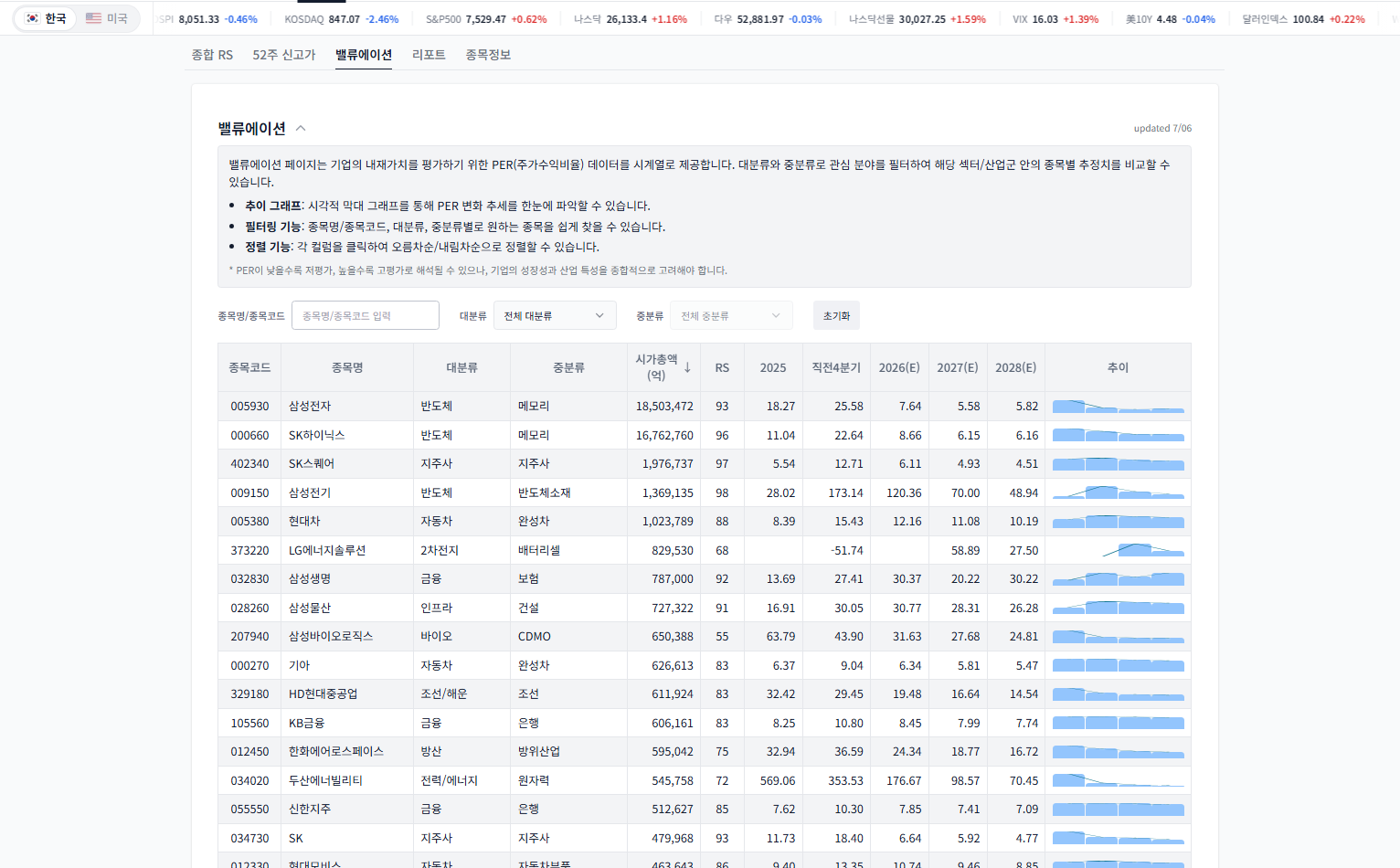This screenshot has height=868, width=1400.
Task: Click the 달러인덱스 ticker
Action: 1303,19
